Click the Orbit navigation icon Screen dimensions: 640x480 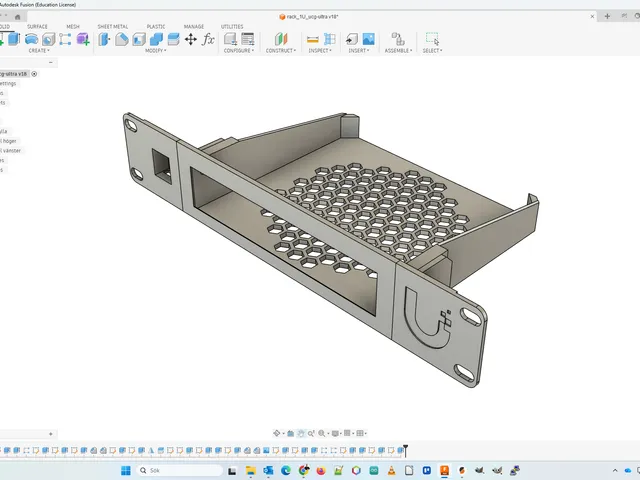click(x=277, y=433)
